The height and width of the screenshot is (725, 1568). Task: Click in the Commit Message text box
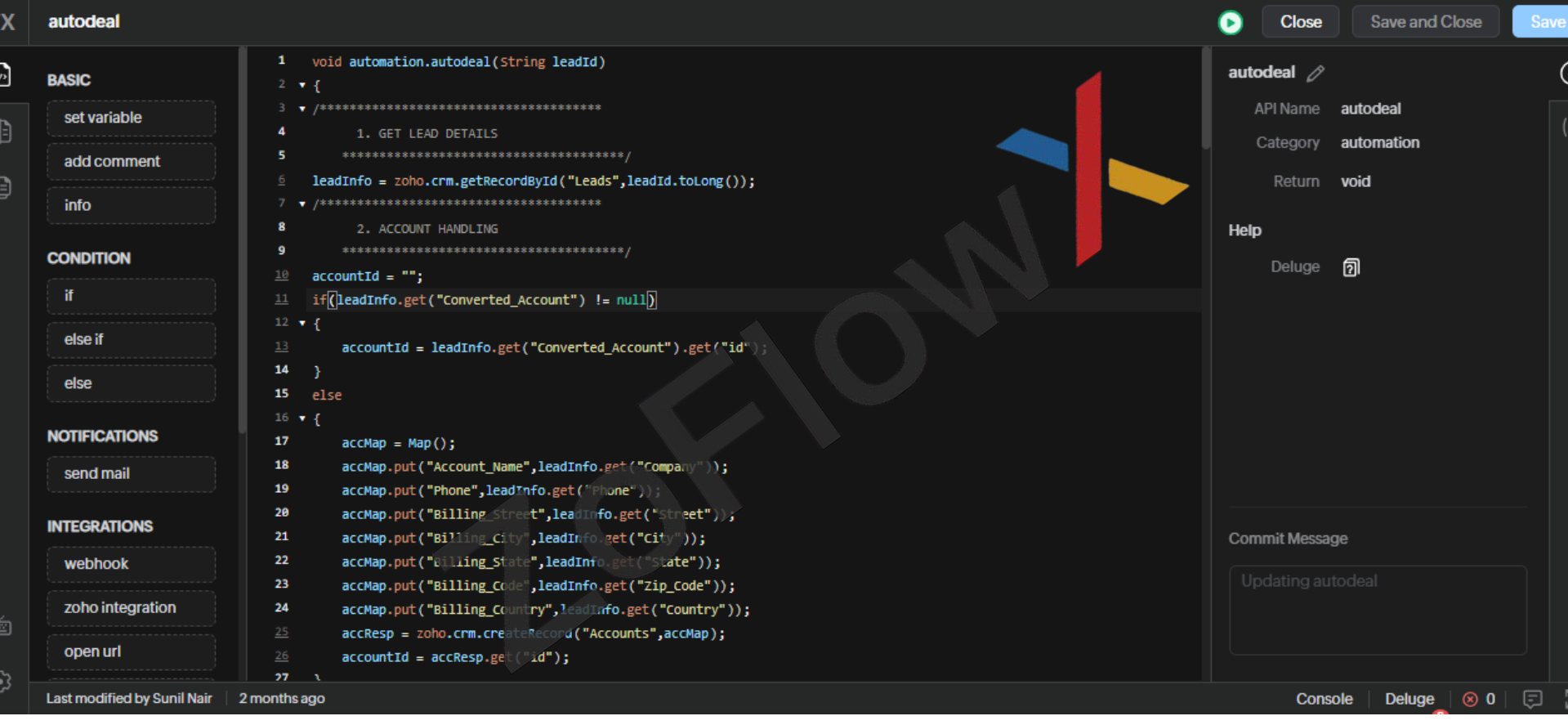[1378, 611]
